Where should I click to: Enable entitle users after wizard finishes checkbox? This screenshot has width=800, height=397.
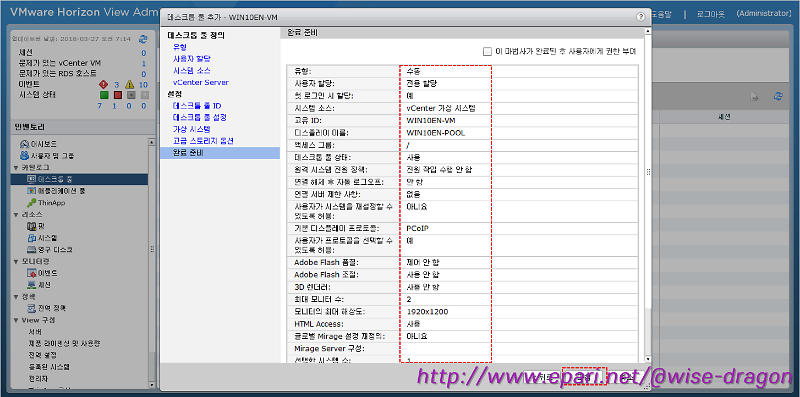(x=487, y=52)
